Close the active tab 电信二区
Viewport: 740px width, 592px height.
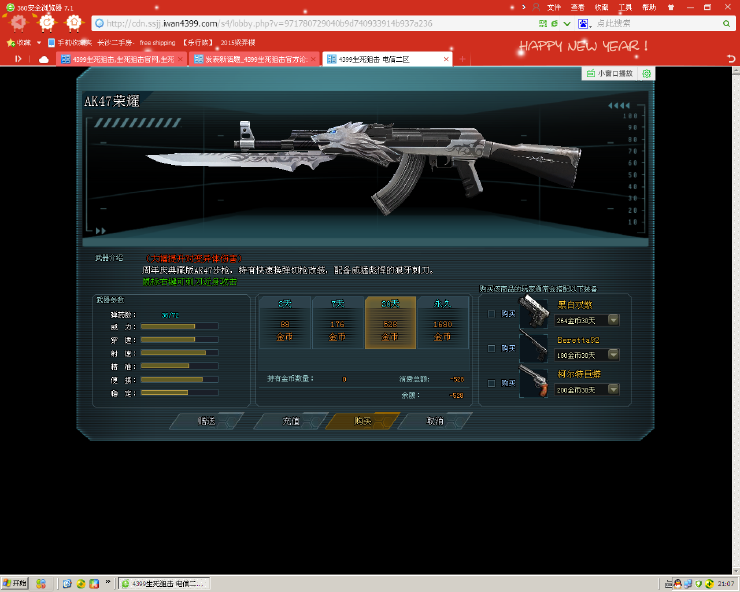446,59
